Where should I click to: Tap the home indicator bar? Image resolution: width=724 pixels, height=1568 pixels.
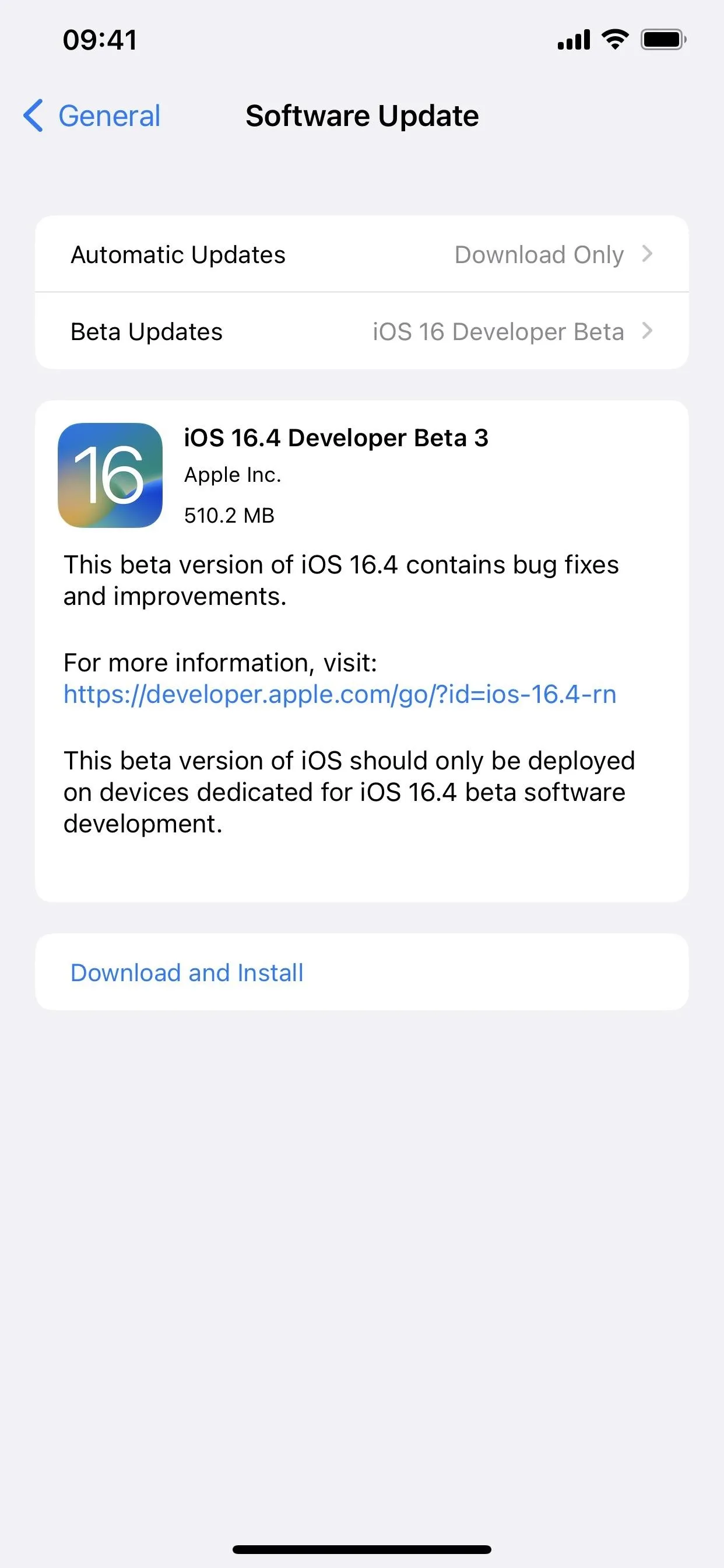[x=362, y=1549]
